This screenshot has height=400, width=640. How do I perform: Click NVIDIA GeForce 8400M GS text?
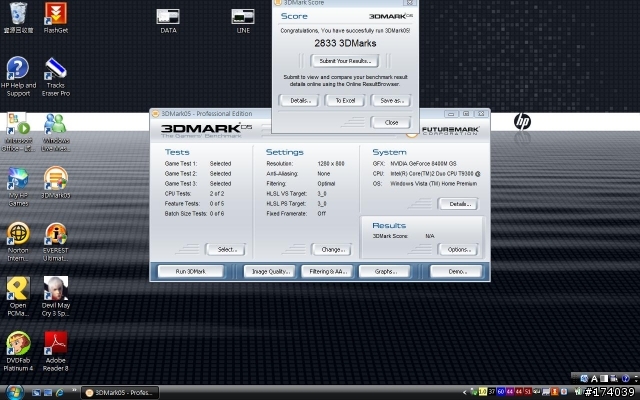pos(423,164)
